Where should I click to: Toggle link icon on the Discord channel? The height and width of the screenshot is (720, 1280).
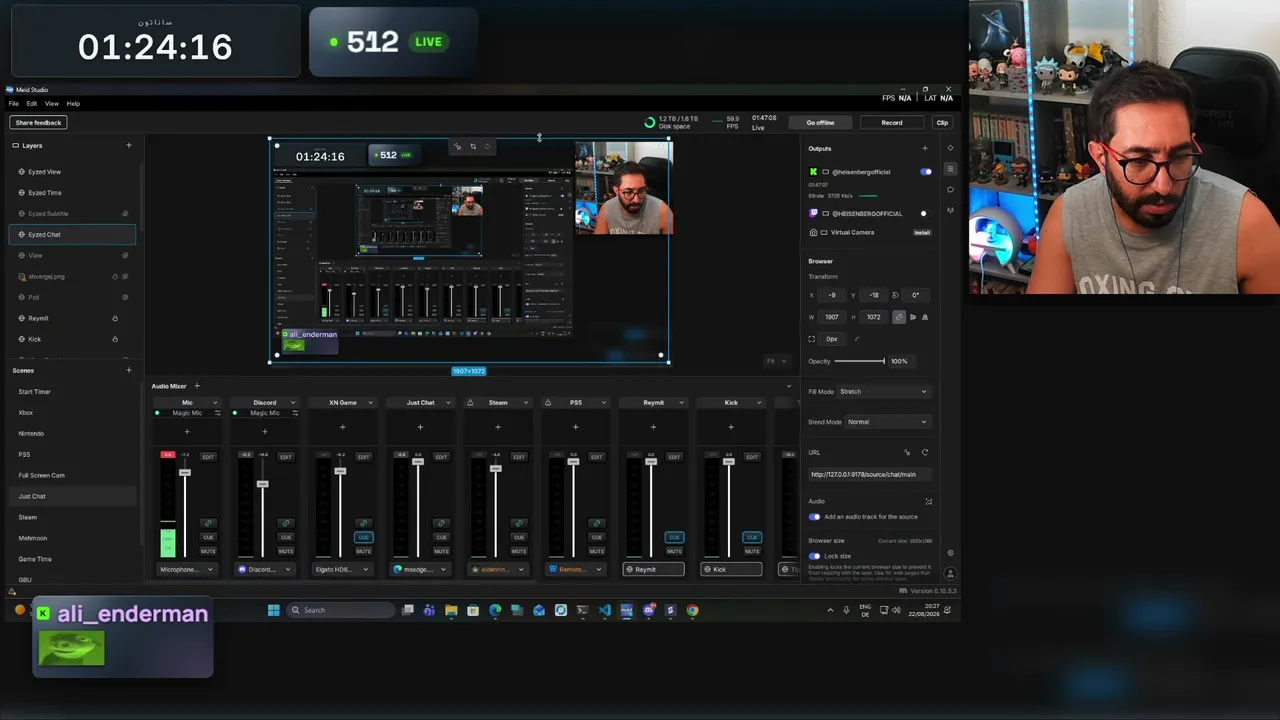pos(286,523)
